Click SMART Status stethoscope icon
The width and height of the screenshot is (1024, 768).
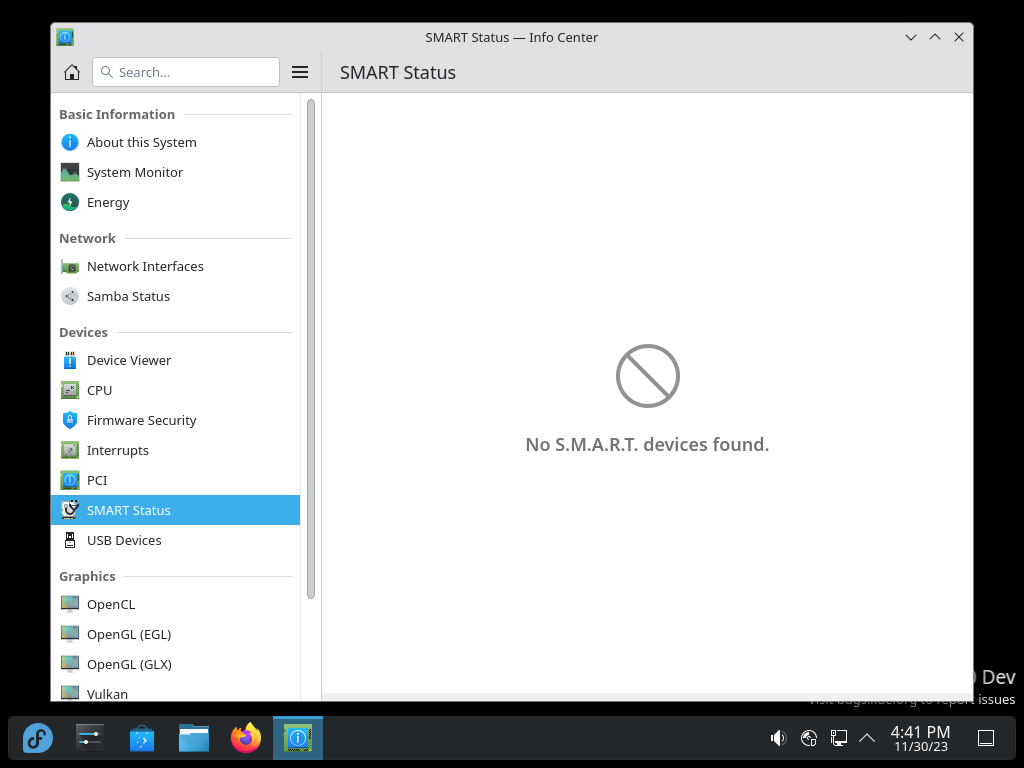click(x=70, y=510)
